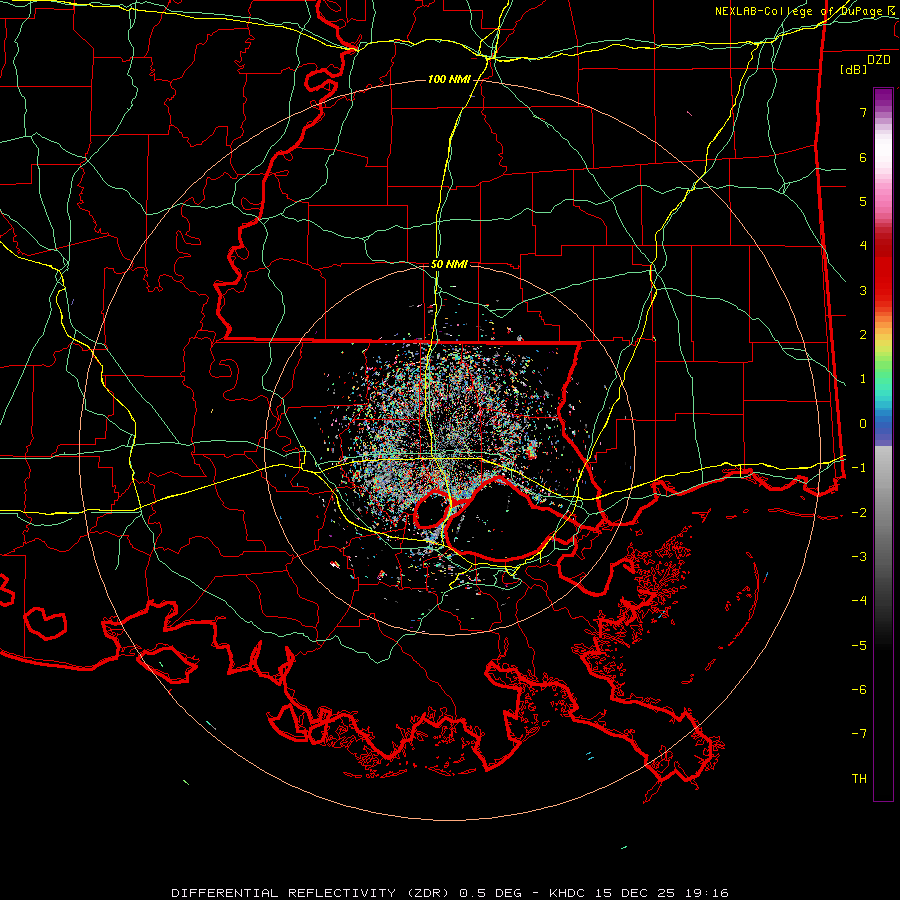Image resolution: width=900 pixels, height=900 pixels.
Task: Click the 6 value on the ZDR color scale
Action: click(863, 157)
